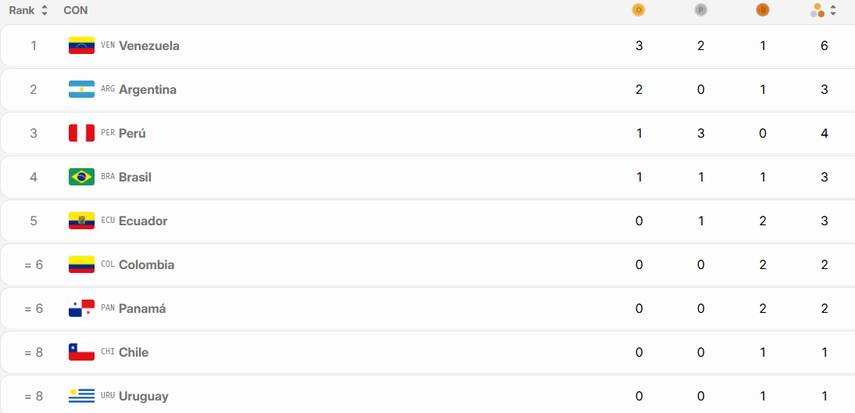Click the Argentina flag icon

click(x=81, y=90)
